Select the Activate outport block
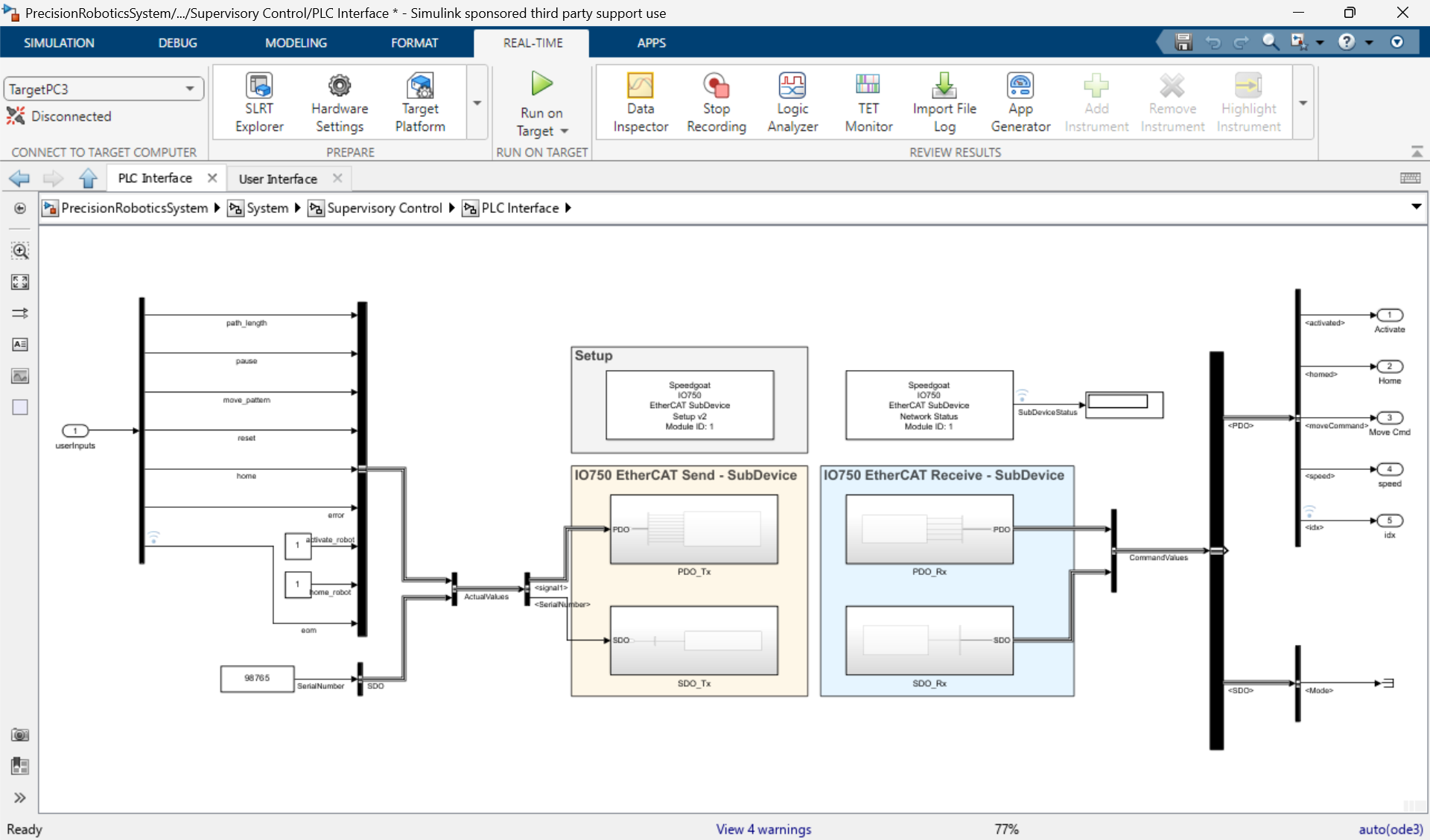This screenshot has height=840, width=1430. point(1390,315)
